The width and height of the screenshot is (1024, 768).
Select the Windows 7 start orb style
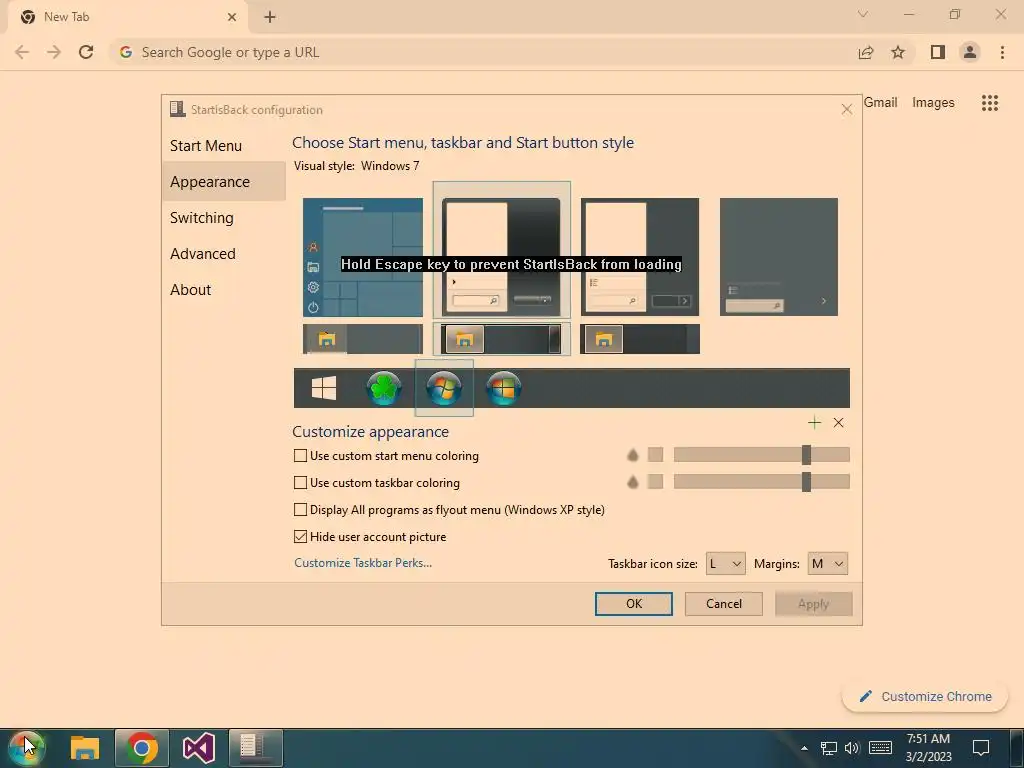pyautogui.click(x=443, y=388)
